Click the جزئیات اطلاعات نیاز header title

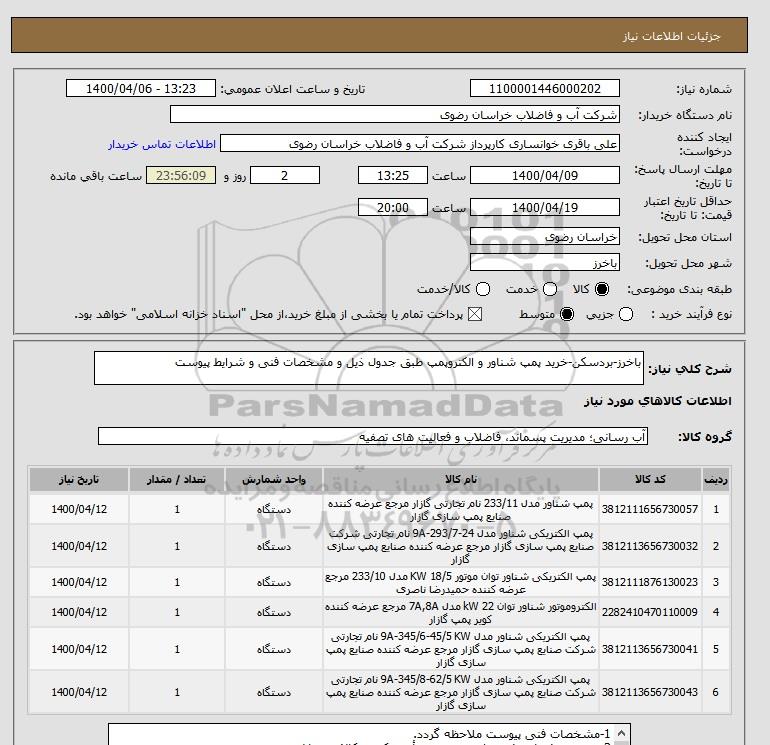coord(671,37)
